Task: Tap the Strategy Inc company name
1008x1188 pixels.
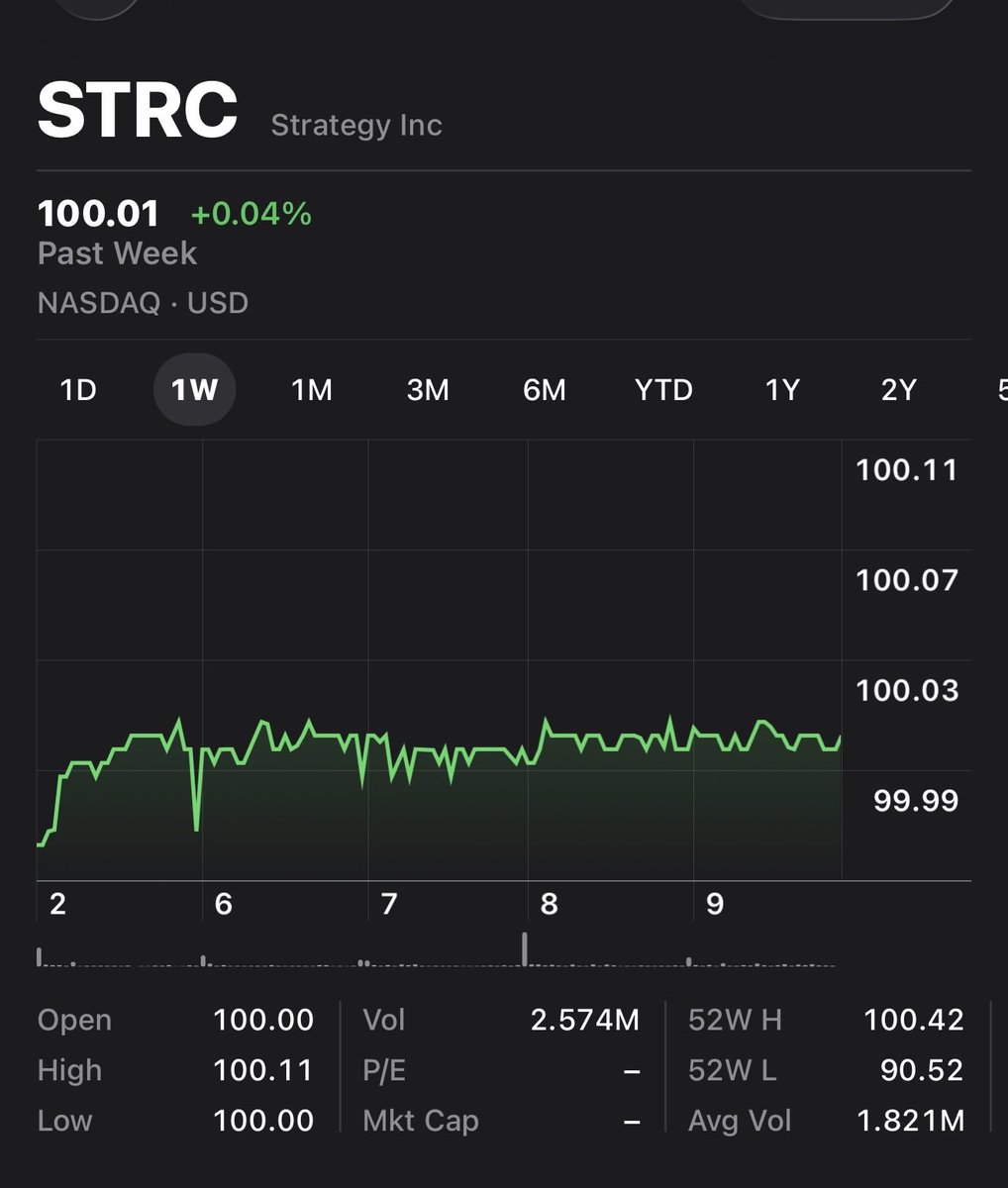Action: (x=356, y=126)
